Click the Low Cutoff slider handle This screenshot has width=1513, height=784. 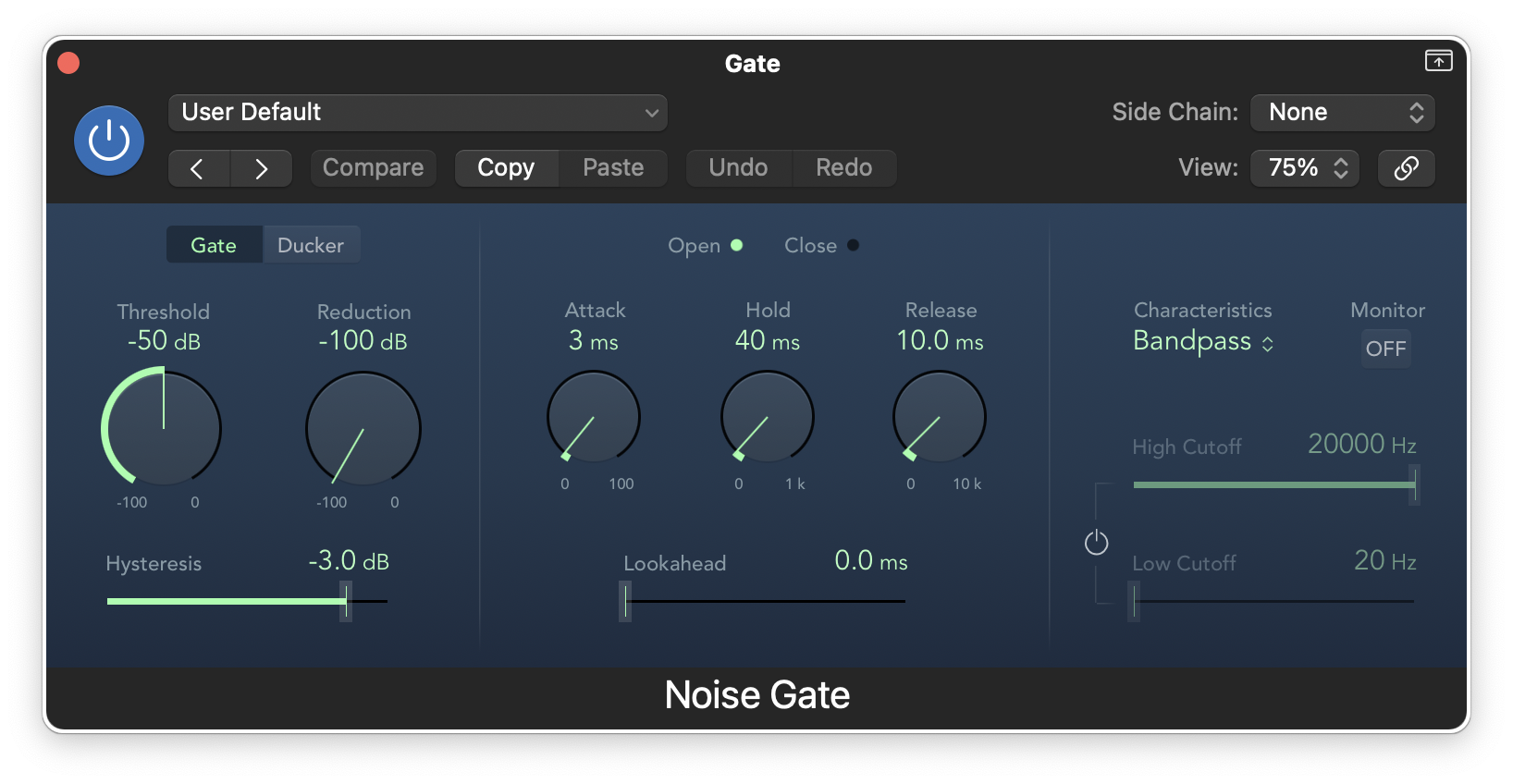tap(1134, 602)
